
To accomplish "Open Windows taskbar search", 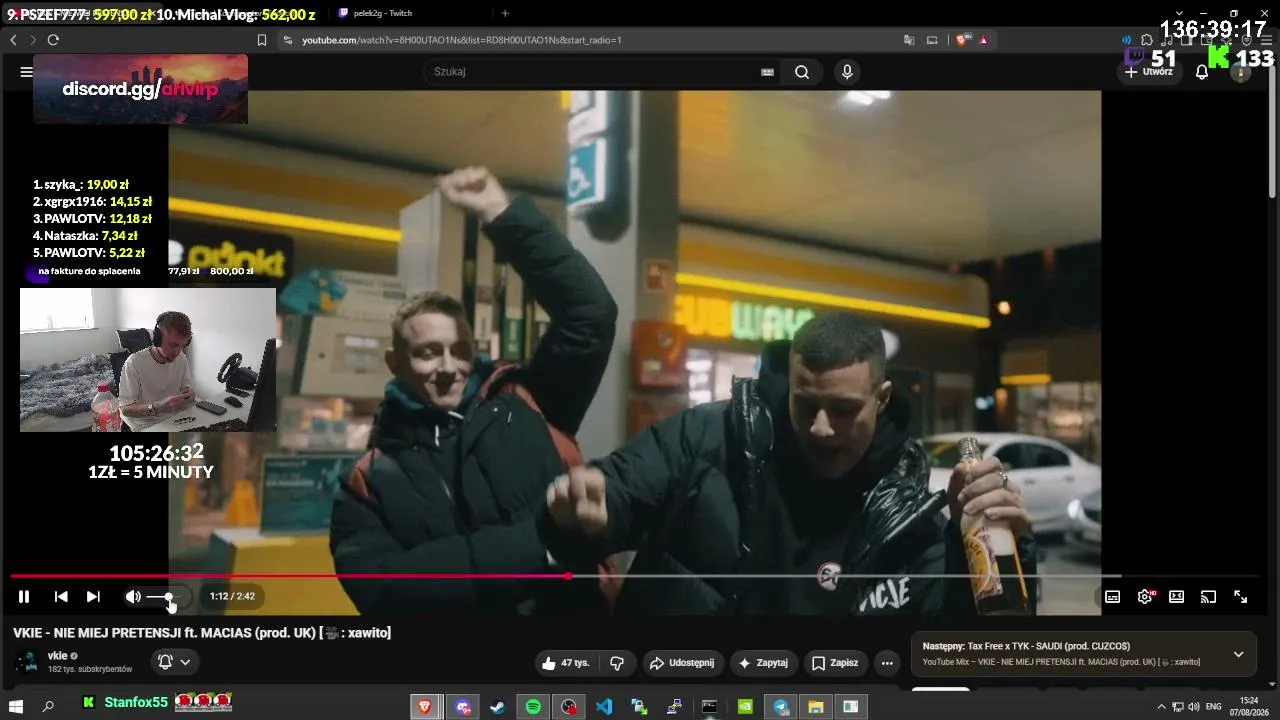I will point(48,706).
